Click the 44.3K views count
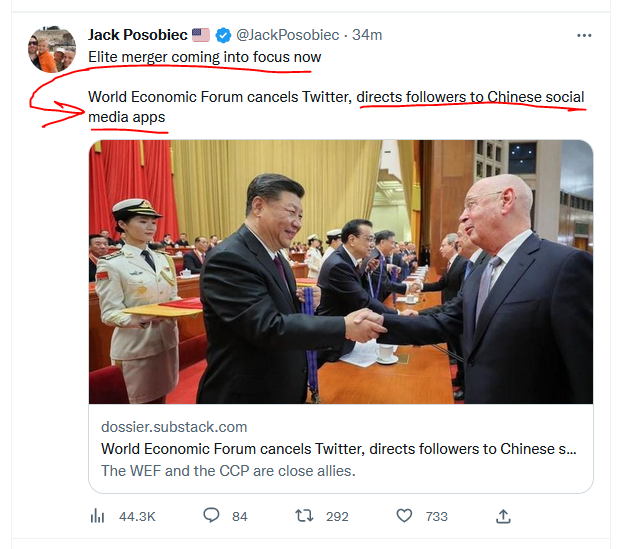Screen dimensions: 632x549 coord(136,516)
